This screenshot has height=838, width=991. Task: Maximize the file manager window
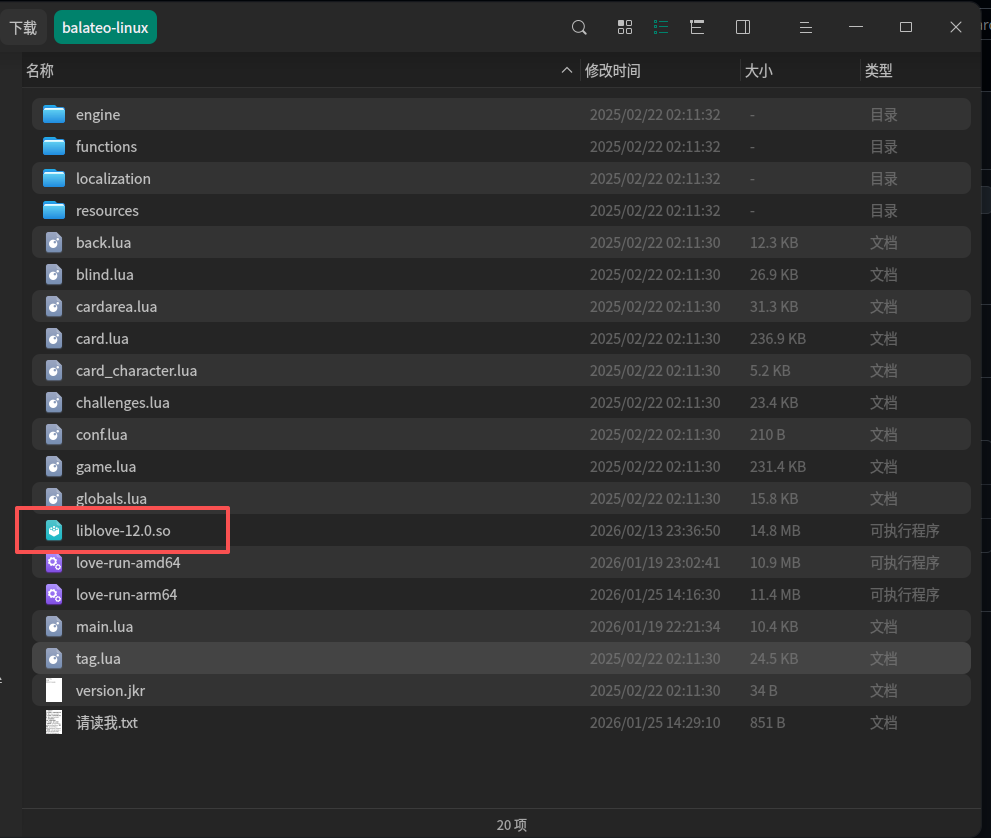click(906, 27)
